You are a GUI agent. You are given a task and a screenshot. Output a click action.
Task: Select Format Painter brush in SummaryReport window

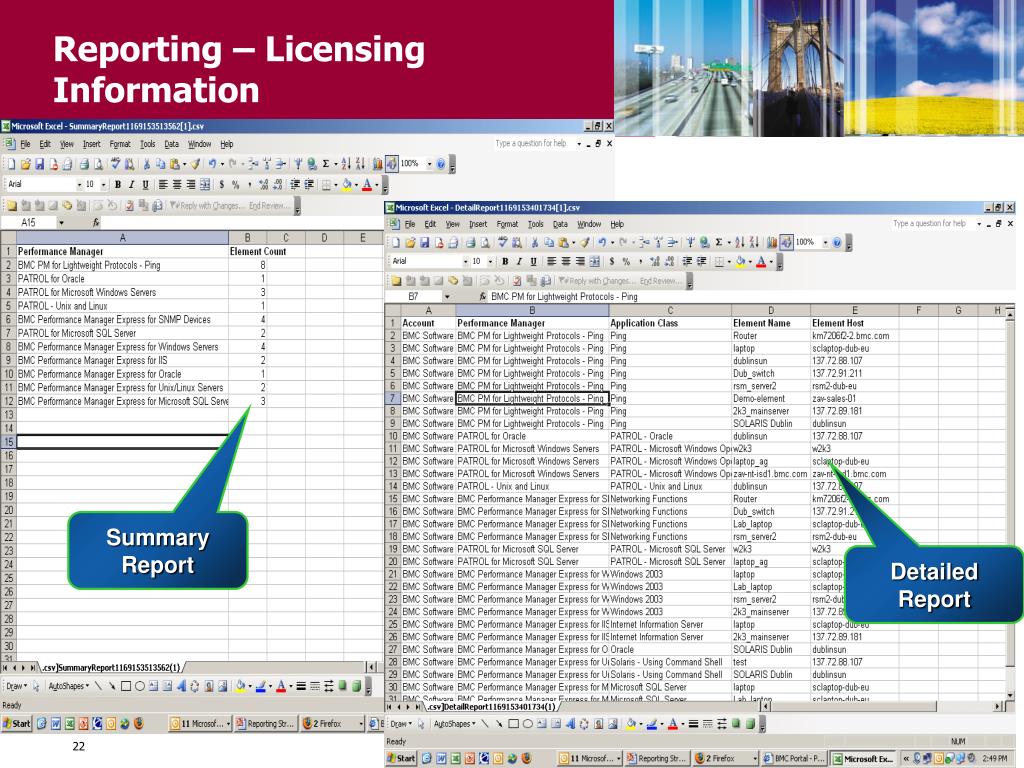click(x=195, y=164)
